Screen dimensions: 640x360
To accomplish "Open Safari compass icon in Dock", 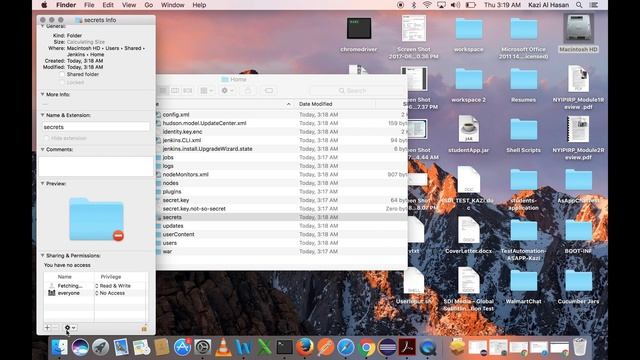I will [x=346, y=347].
